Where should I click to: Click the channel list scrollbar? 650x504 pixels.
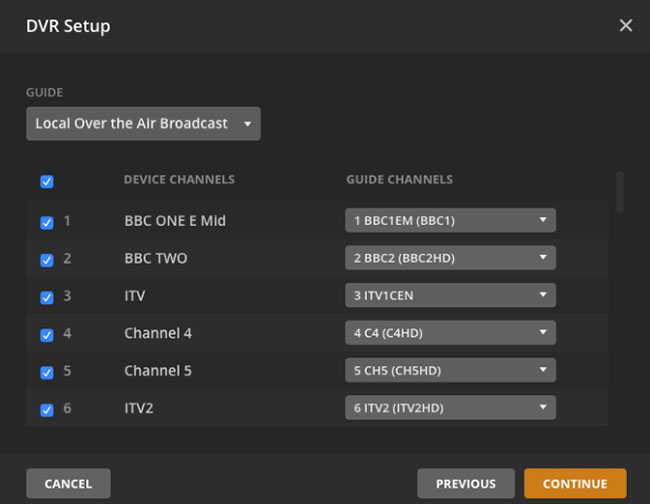[x=620, y=192]
